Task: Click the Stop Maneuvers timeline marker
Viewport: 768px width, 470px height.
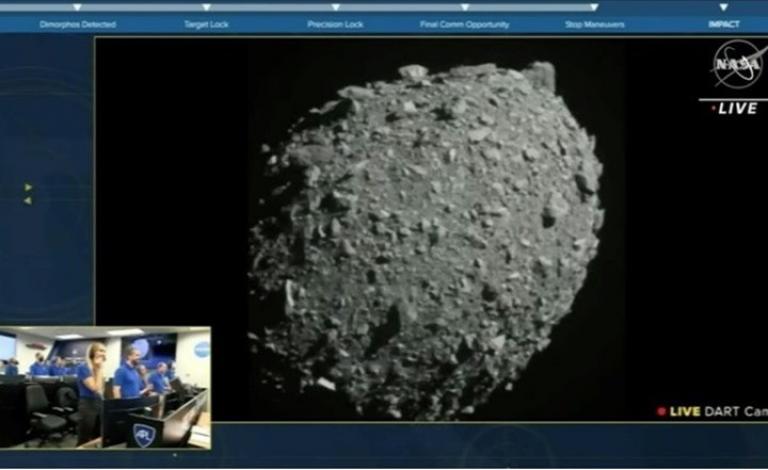Action: [594, 7]
